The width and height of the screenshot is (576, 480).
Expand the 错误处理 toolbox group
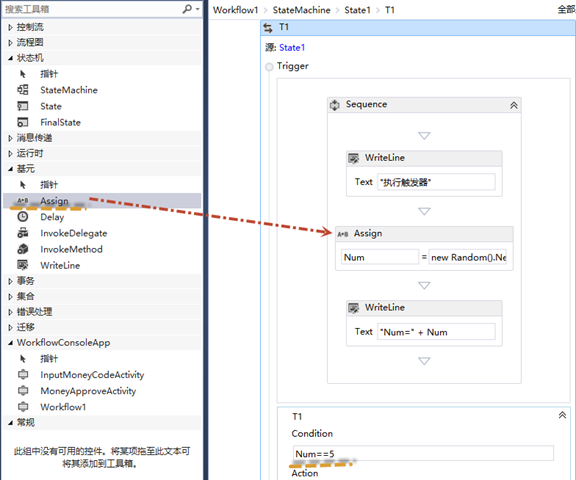(x=10, y=312)
